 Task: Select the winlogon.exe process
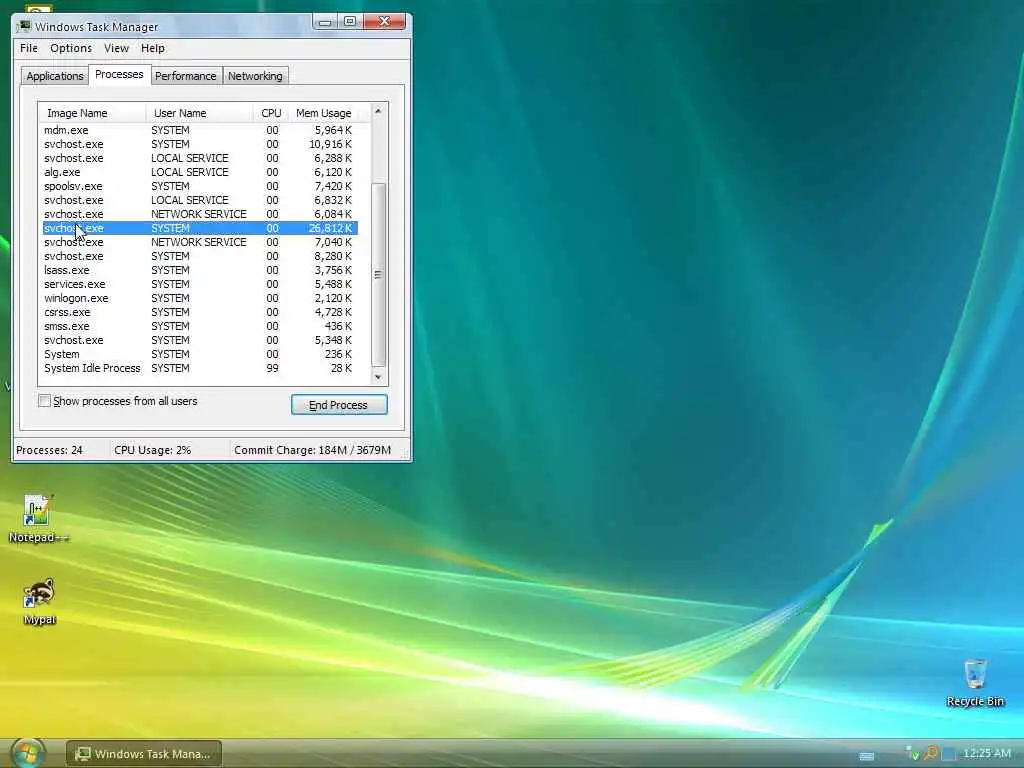click(200, 298)
